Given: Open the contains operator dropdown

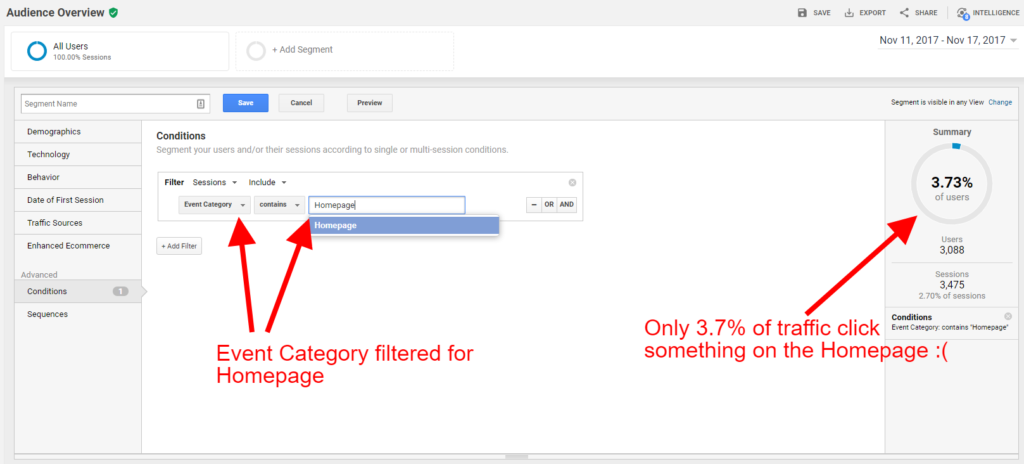Looking at the screenshot, I should [x=280, y=205].
